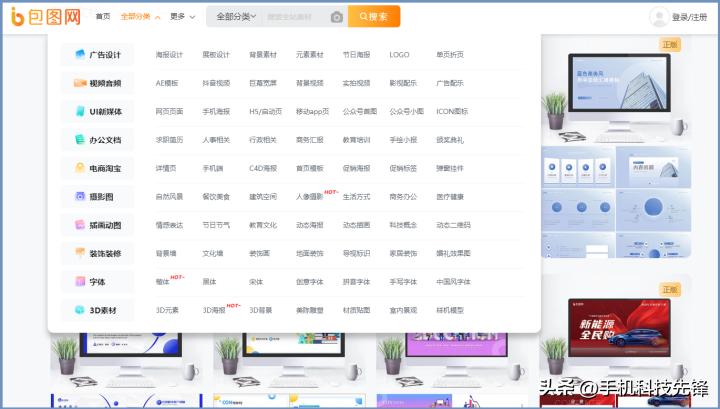Click the 装饰装修 category icon
Viewport: 720px width, 409px height.
80,253
